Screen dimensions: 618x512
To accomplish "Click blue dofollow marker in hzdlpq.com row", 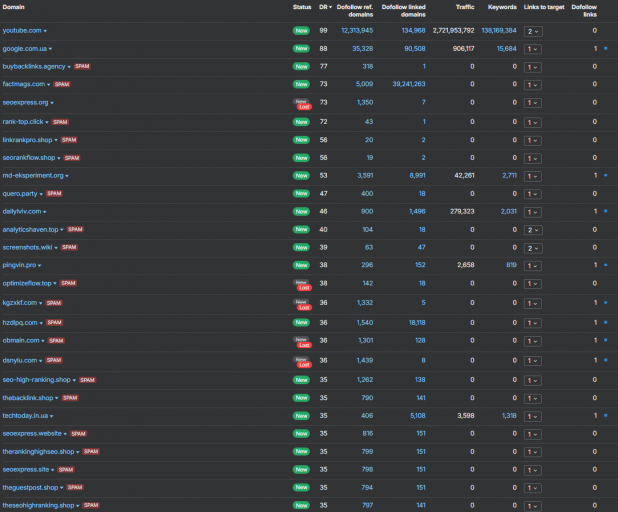I will pyautogui.click(x=606, y=322).
